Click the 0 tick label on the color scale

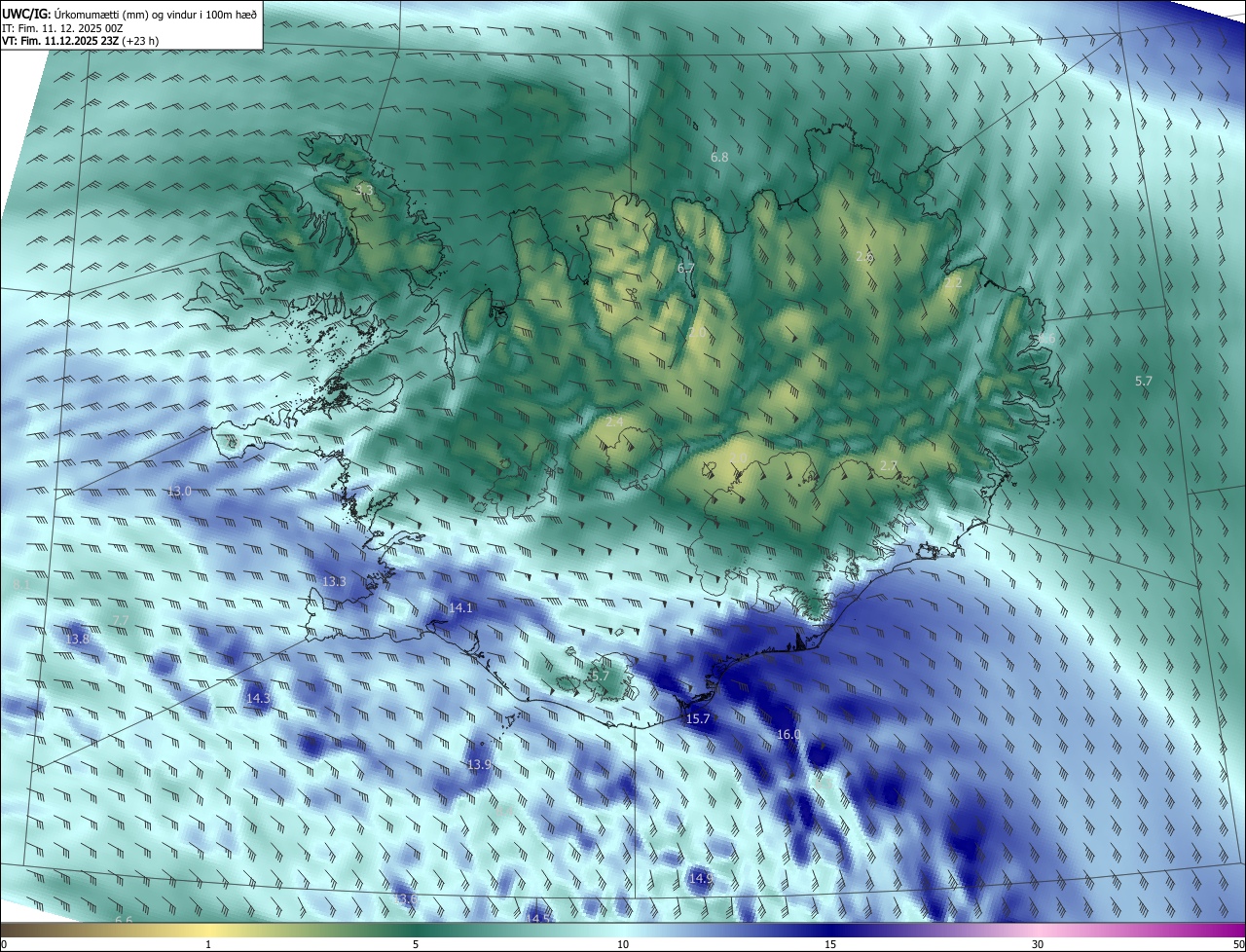click(x=4, y=944)
